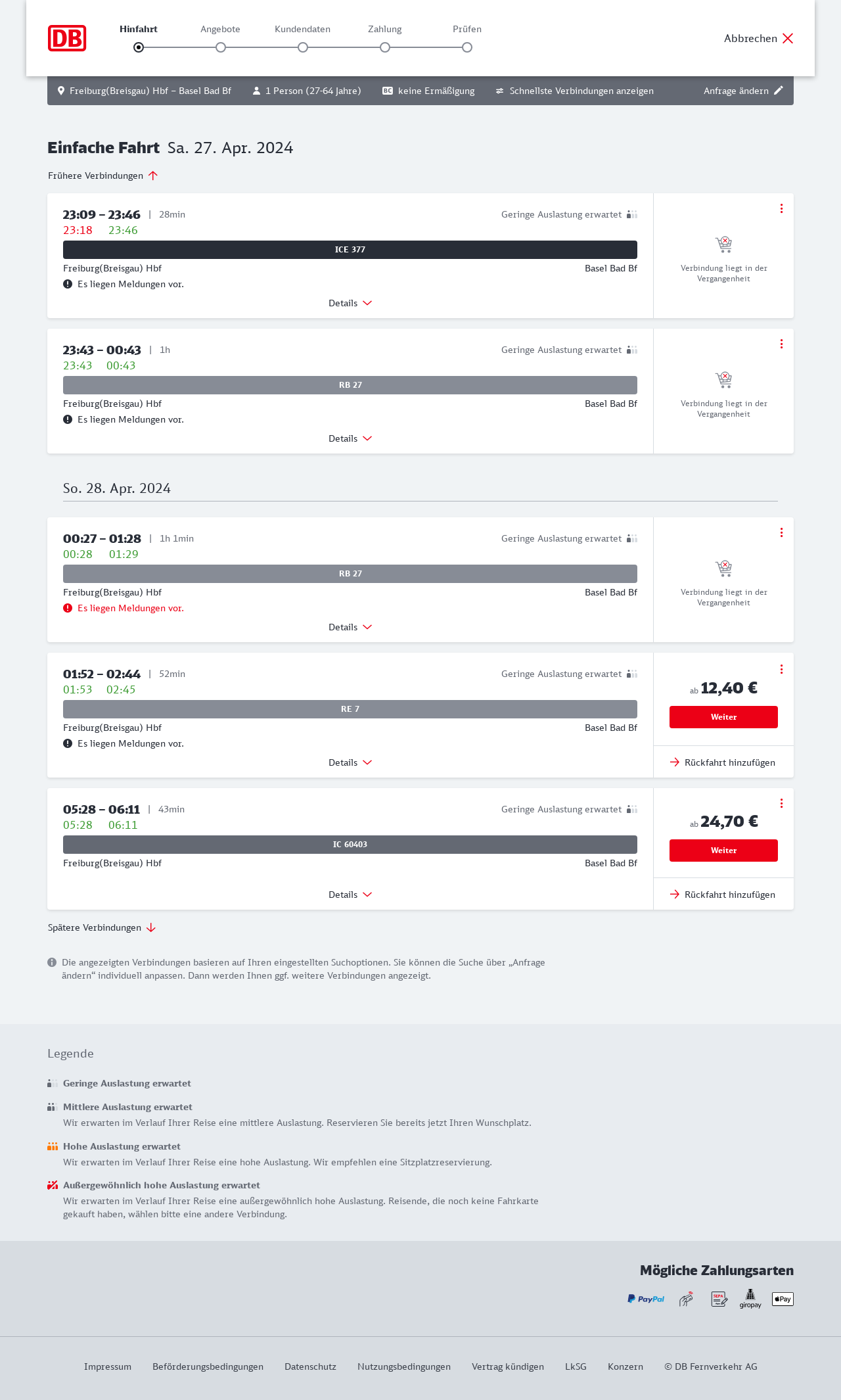Screen dimensions: 841x1400
Task: Expand Details for the ICE 377 connection
Action: tap(350, 303)
